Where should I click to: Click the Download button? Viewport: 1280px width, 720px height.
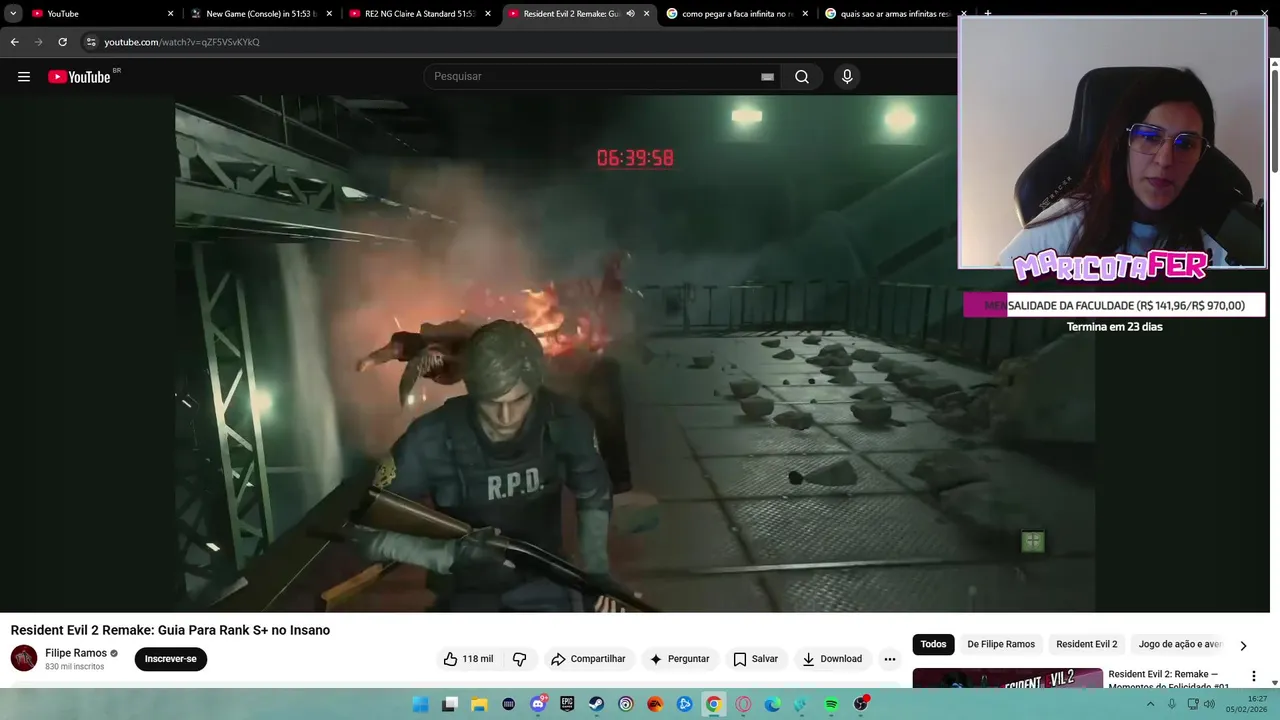[x=832, y=659]
